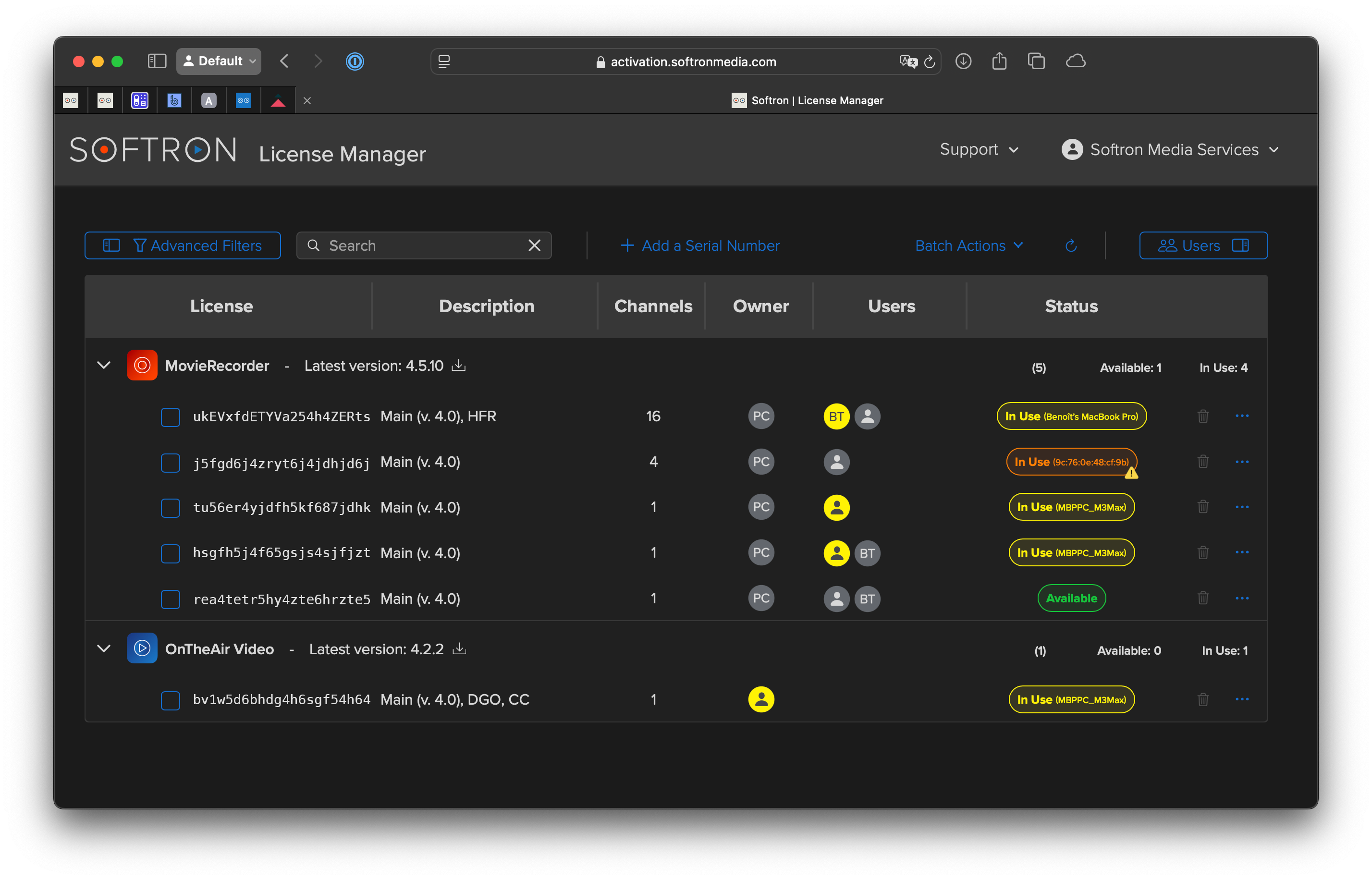This screenshot has height=880, width=1372.
Task: Download OnTheAir Video latest version 4.2.2
Action: [459, 648]
